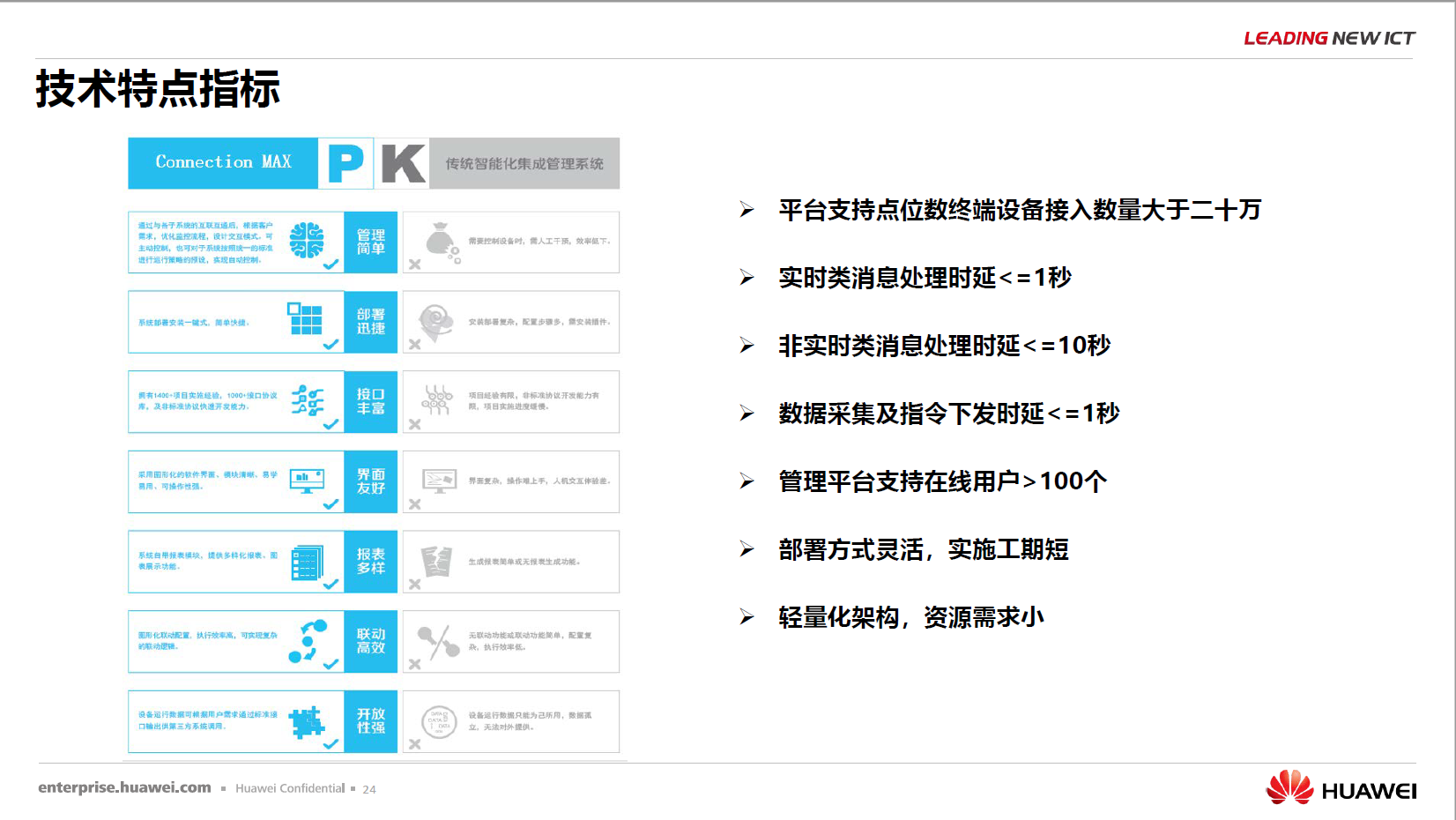The width and height of the screenshot is (1456, 820).
Task: Click the text 数据采集及指令下发时延<=1秒
Action: (x=948, y=414)
